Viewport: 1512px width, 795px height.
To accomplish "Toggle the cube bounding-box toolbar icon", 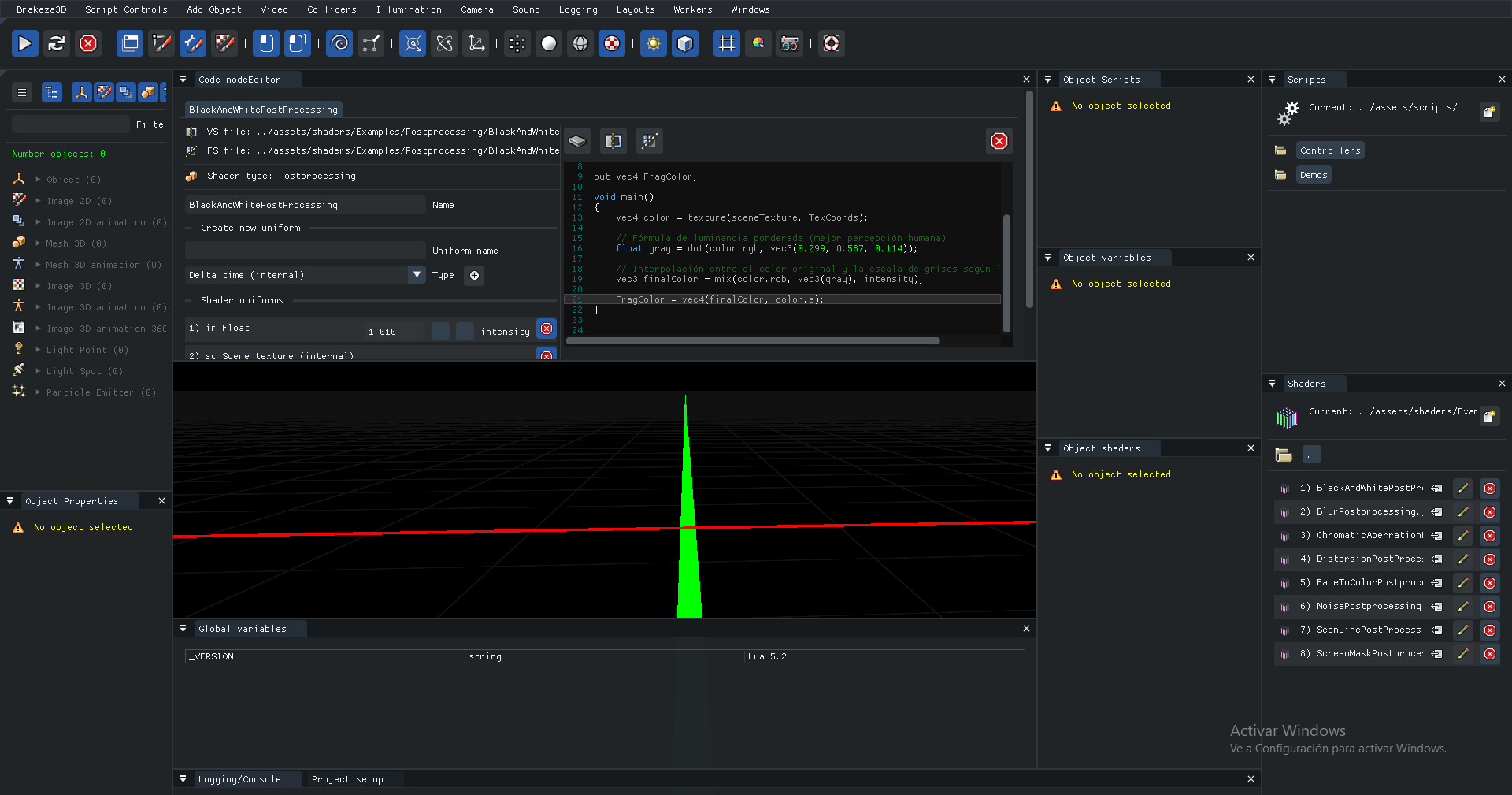I will (684, 43).
